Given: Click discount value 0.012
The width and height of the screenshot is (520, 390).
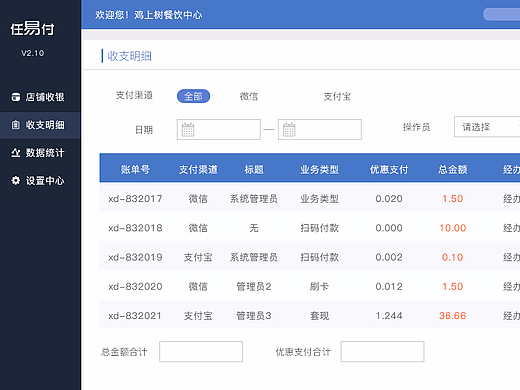Looking at the screenshot, I should click(389, 286).
